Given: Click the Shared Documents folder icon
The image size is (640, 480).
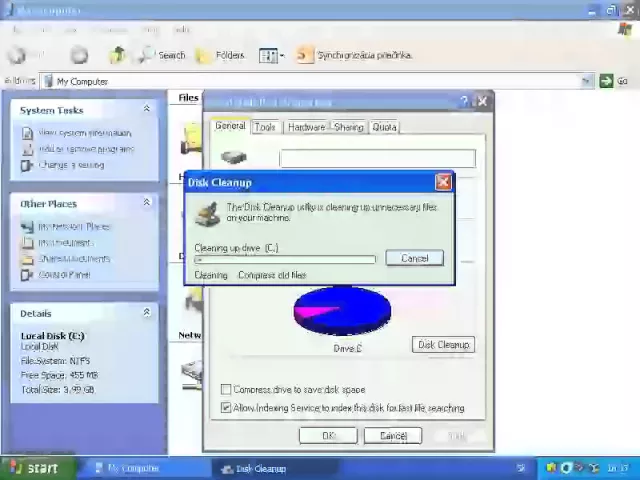Looking at the screenshot, I should 27,259.
